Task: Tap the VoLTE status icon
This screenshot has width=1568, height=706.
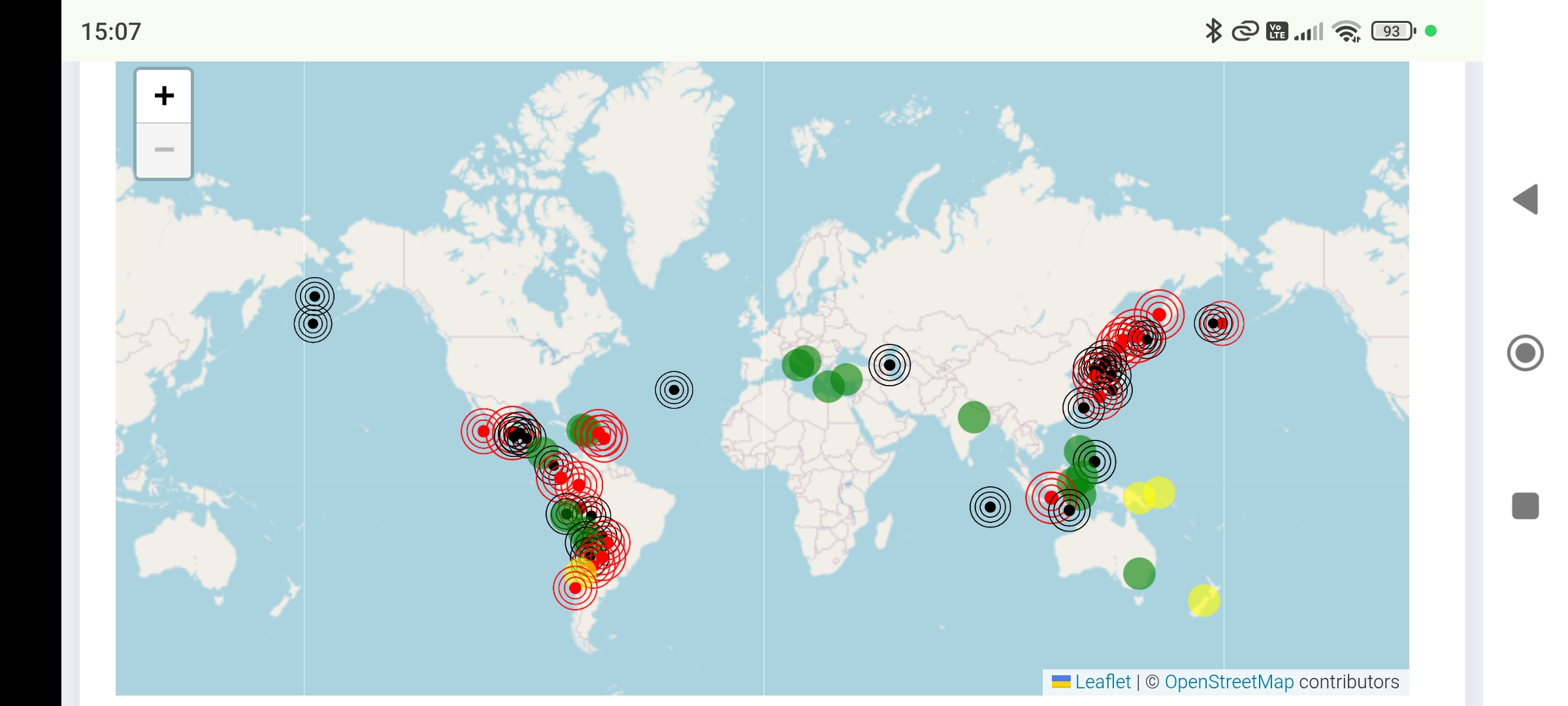Action: [1277, 31]
